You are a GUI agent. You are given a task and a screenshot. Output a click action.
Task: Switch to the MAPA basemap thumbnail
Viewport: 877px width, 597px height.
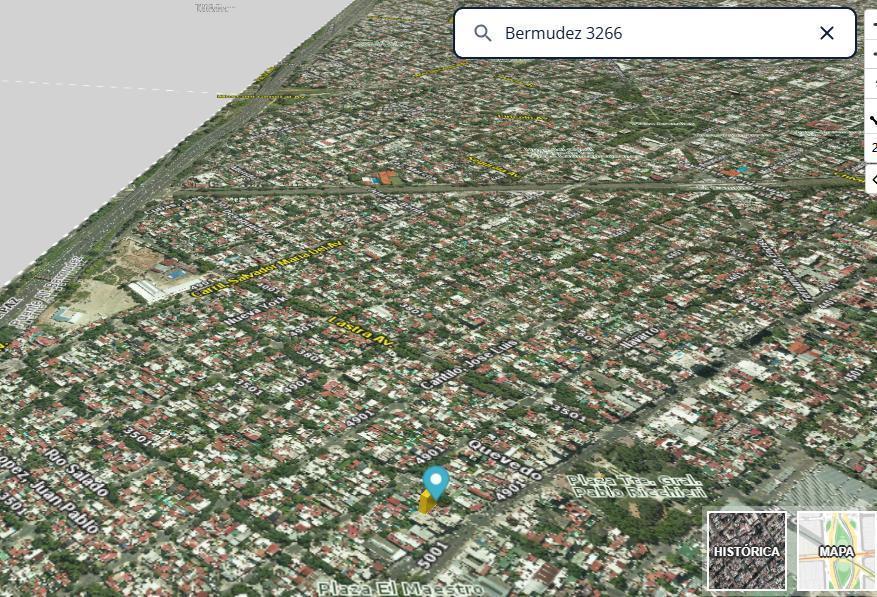click(x=836, y=551)
